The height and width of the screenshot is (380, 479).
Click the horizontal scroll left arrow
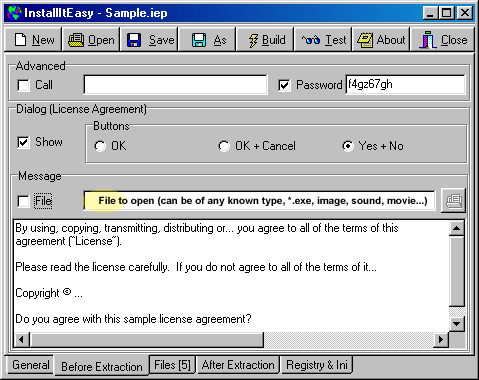pyautogui.click(x=22, y=340)
